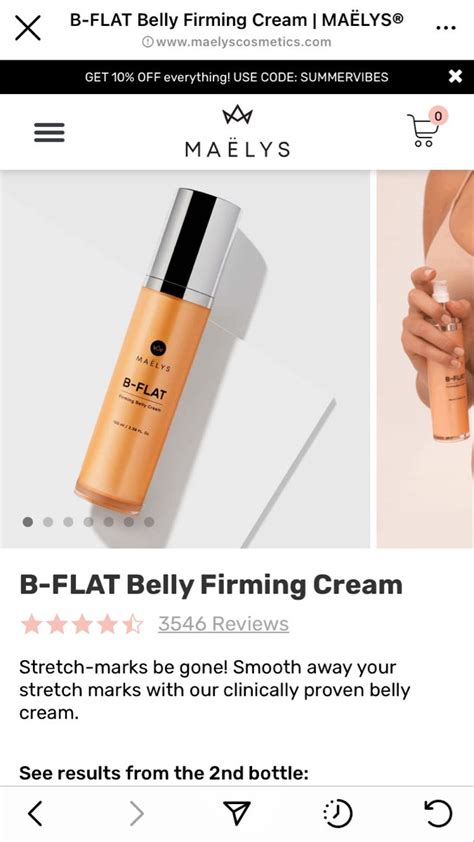Image resolution: width=474 pixels, height=842 pixels.
Task: Open the hamburger navigation menu
Action: (x=49, y=132)
